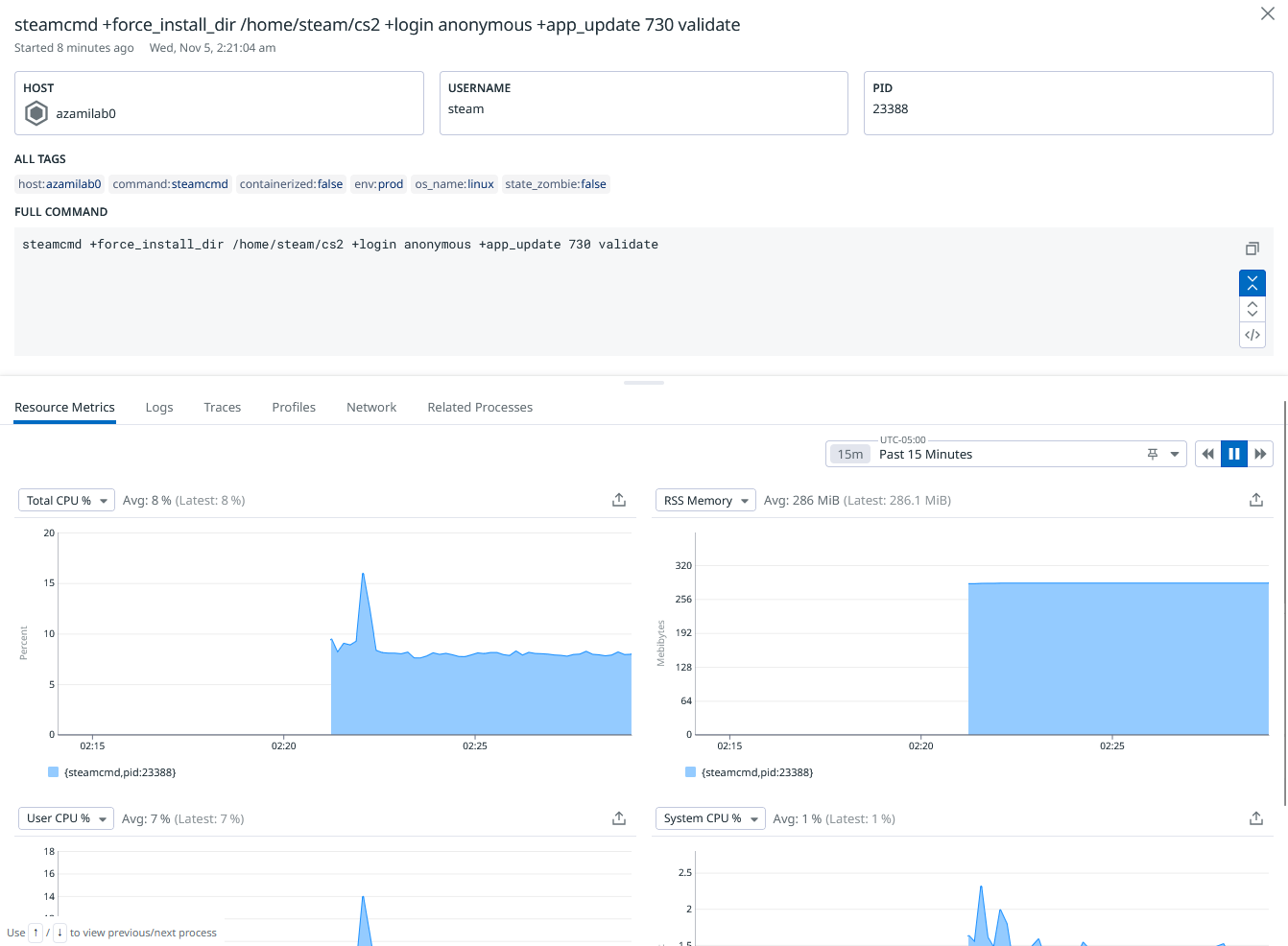The height and width of the screenshot is (946, 1288).
Task: Switch command view to code format
Action: click(x=1252, y=335)
